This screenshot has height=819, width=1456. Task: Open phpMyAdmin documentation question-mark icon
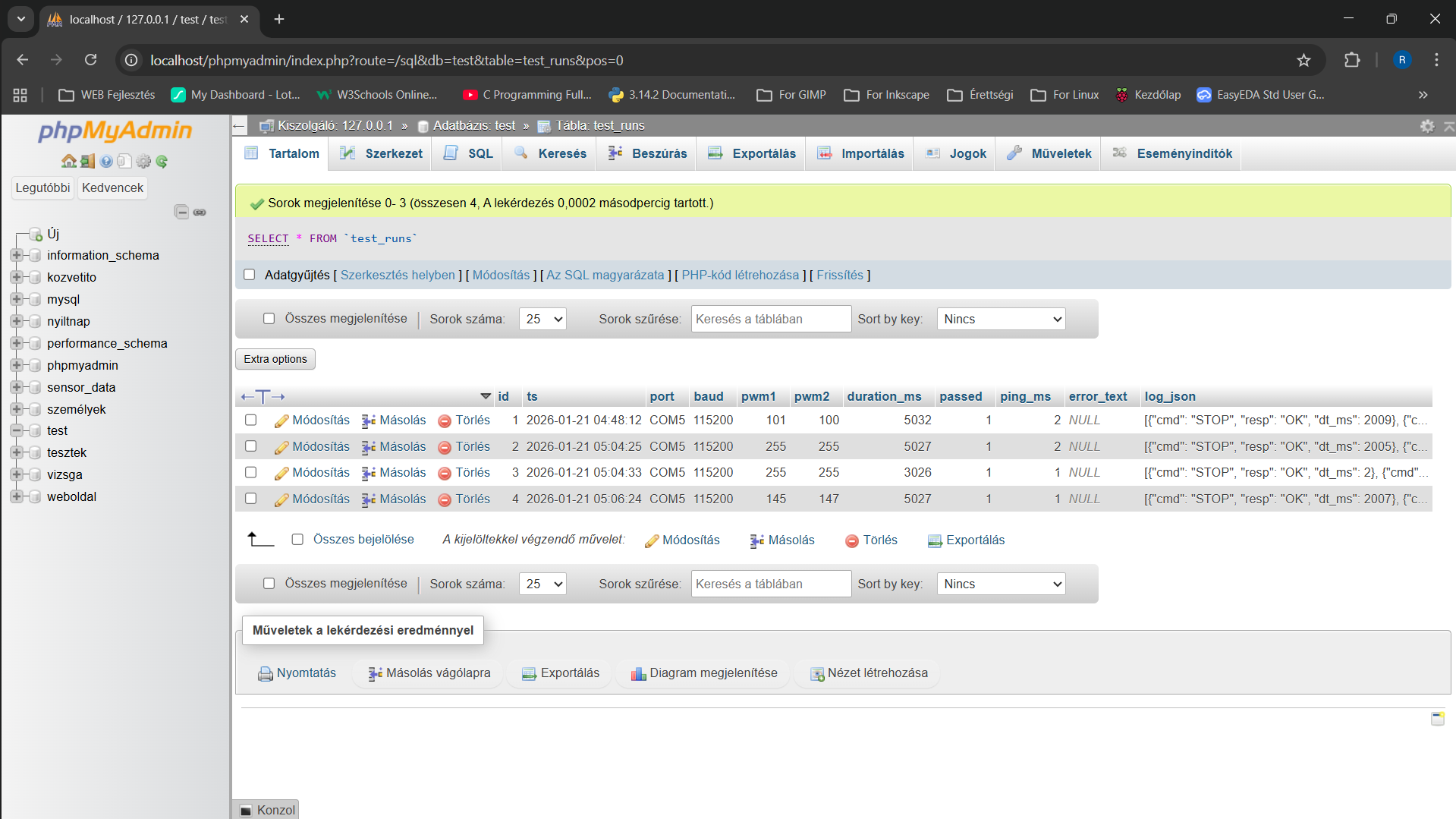click(x=106, y=161)
